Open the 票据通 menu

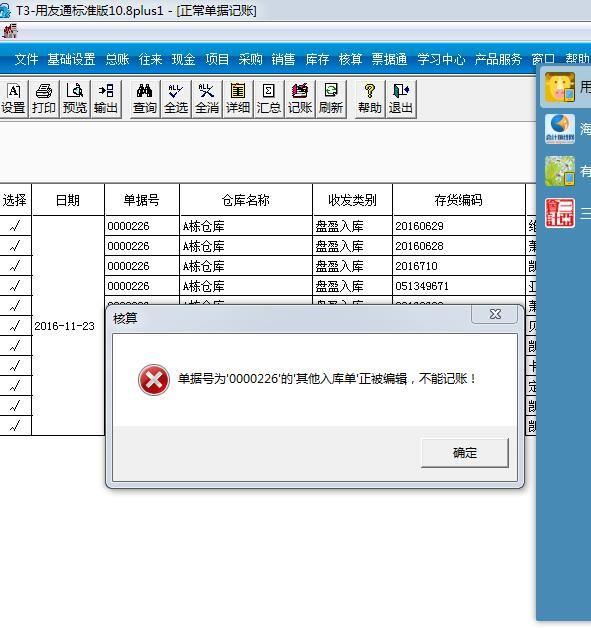[389, 59]
